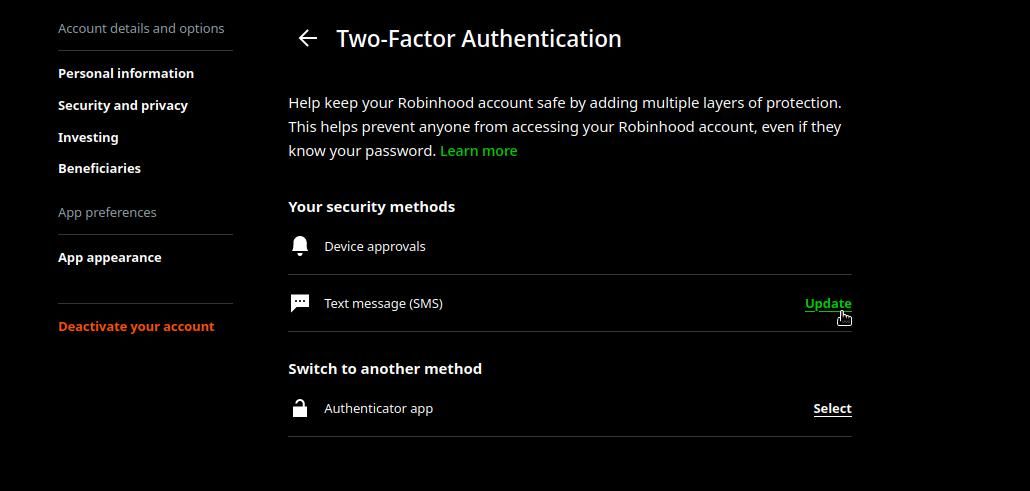
Task: Follow the green Learn more link
Action: click(478, 151)
